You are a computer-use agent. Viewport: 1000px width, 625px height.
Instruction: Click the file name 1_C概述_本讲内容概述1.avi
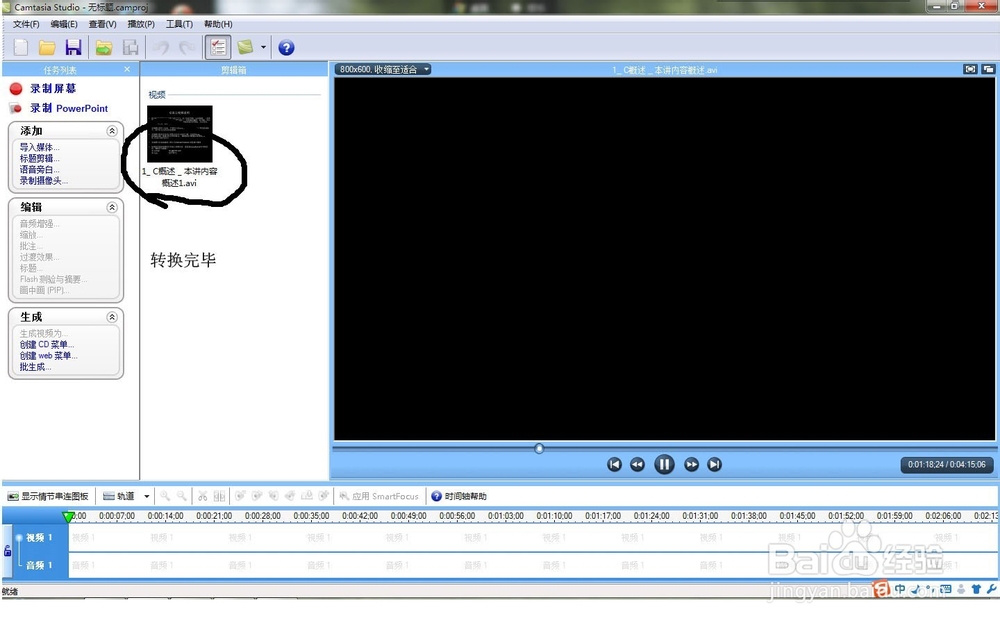click(x=179, y=177)
